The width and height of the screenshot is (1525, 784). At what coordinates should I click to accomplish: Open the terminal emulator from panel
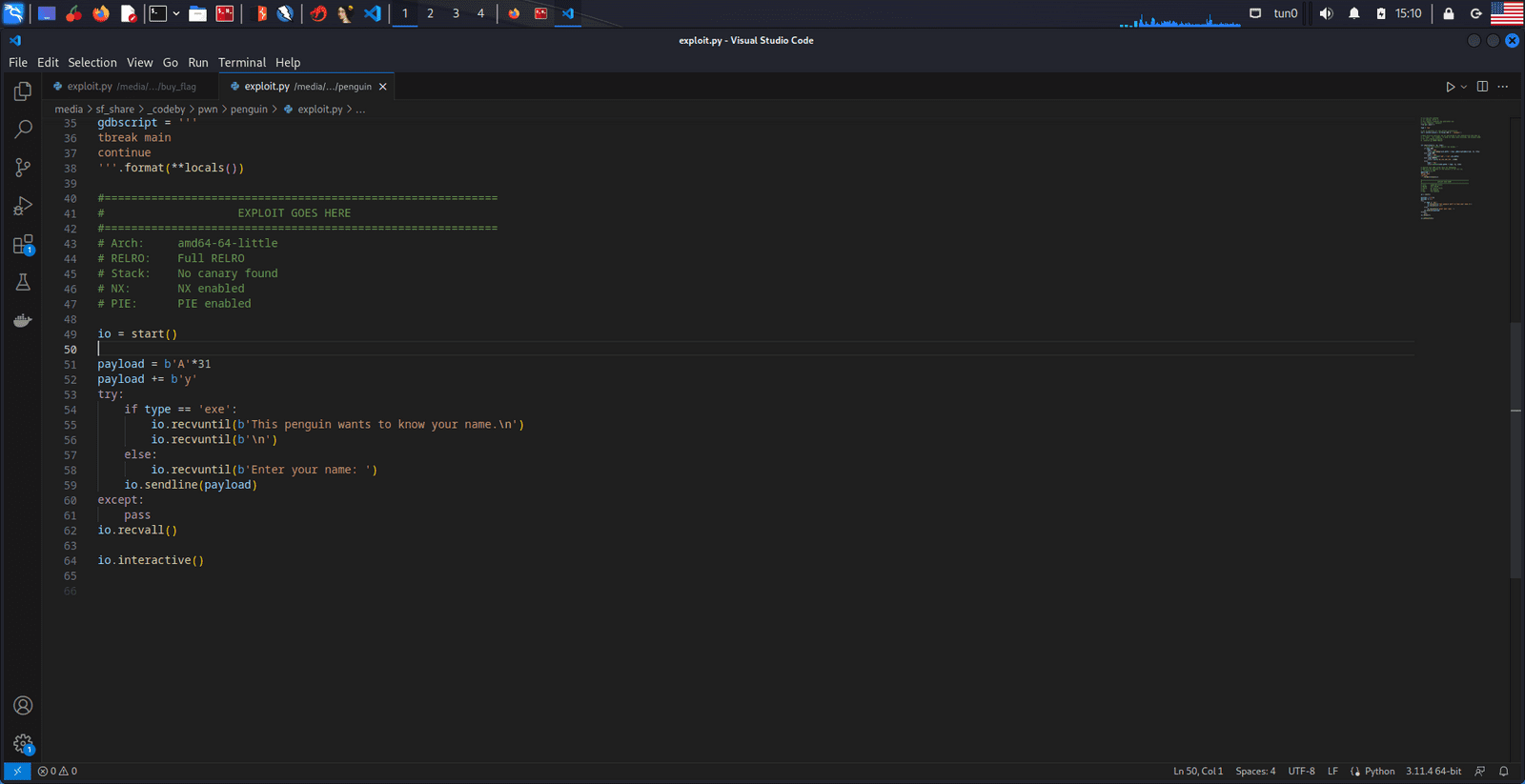point(158,13)
